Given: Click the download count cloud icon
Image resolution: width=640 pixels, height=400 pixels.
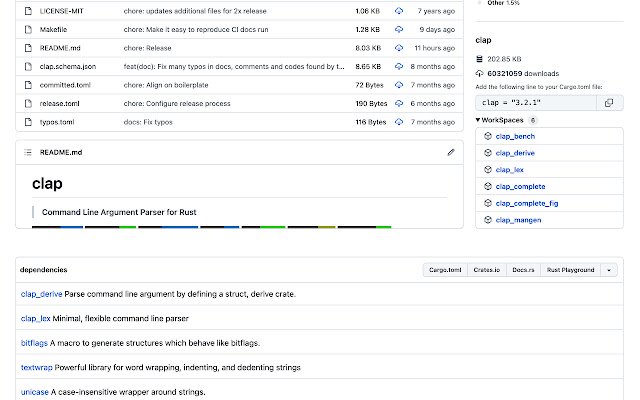Looking at the screenshot, I should [480, 73].
